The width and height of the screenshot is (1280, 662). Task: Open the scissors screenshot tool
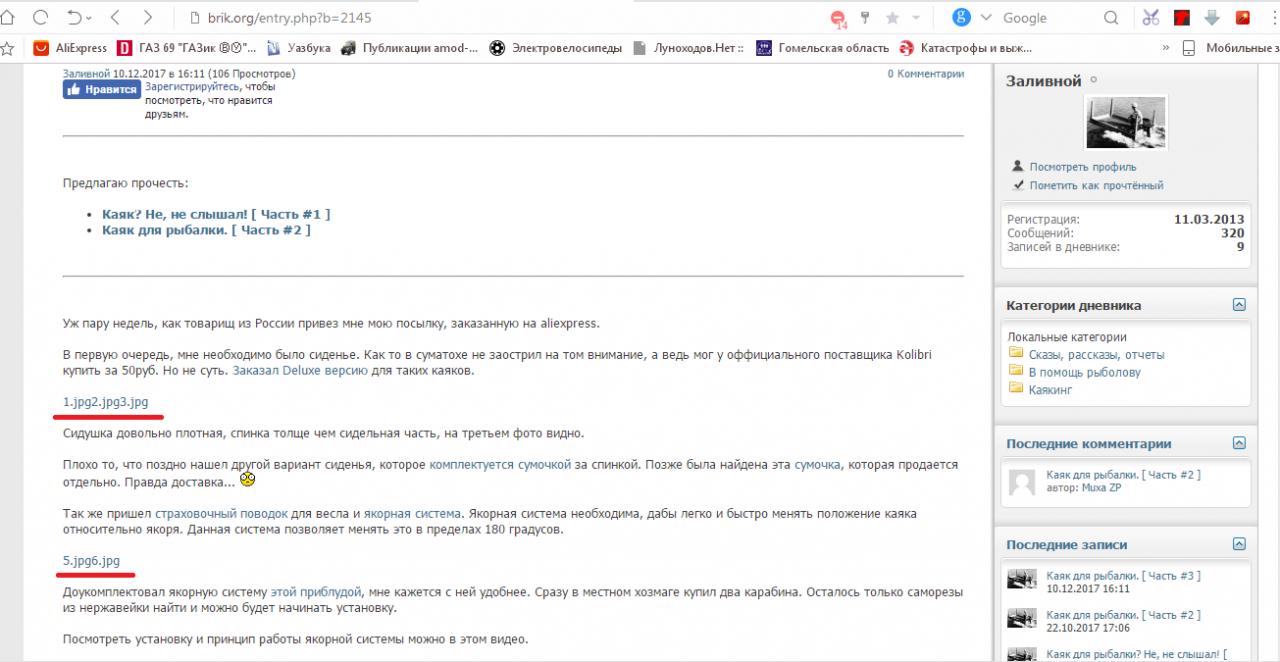point(1151,18)
